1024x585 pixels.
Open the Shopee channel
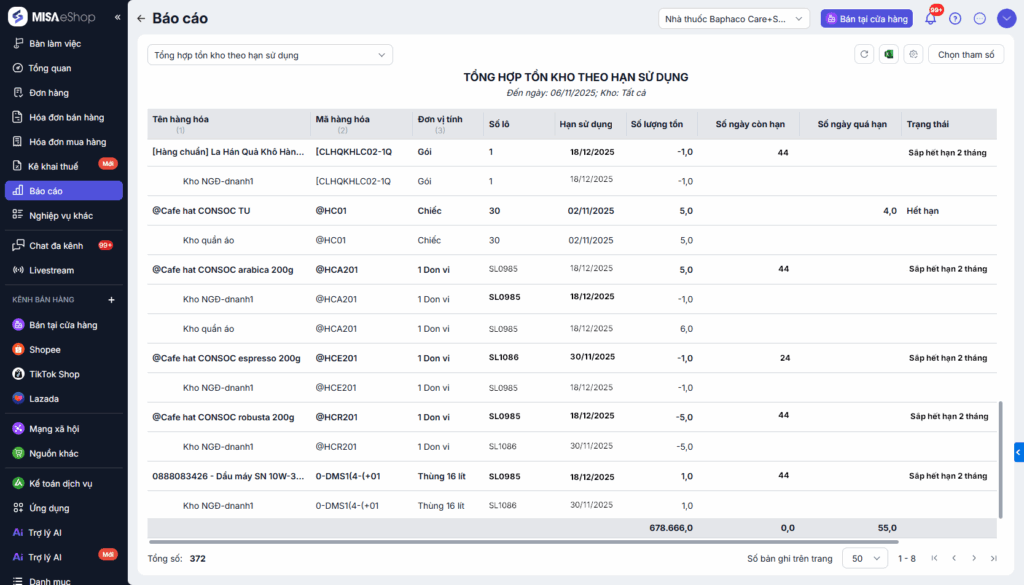[x=45, y=350]
